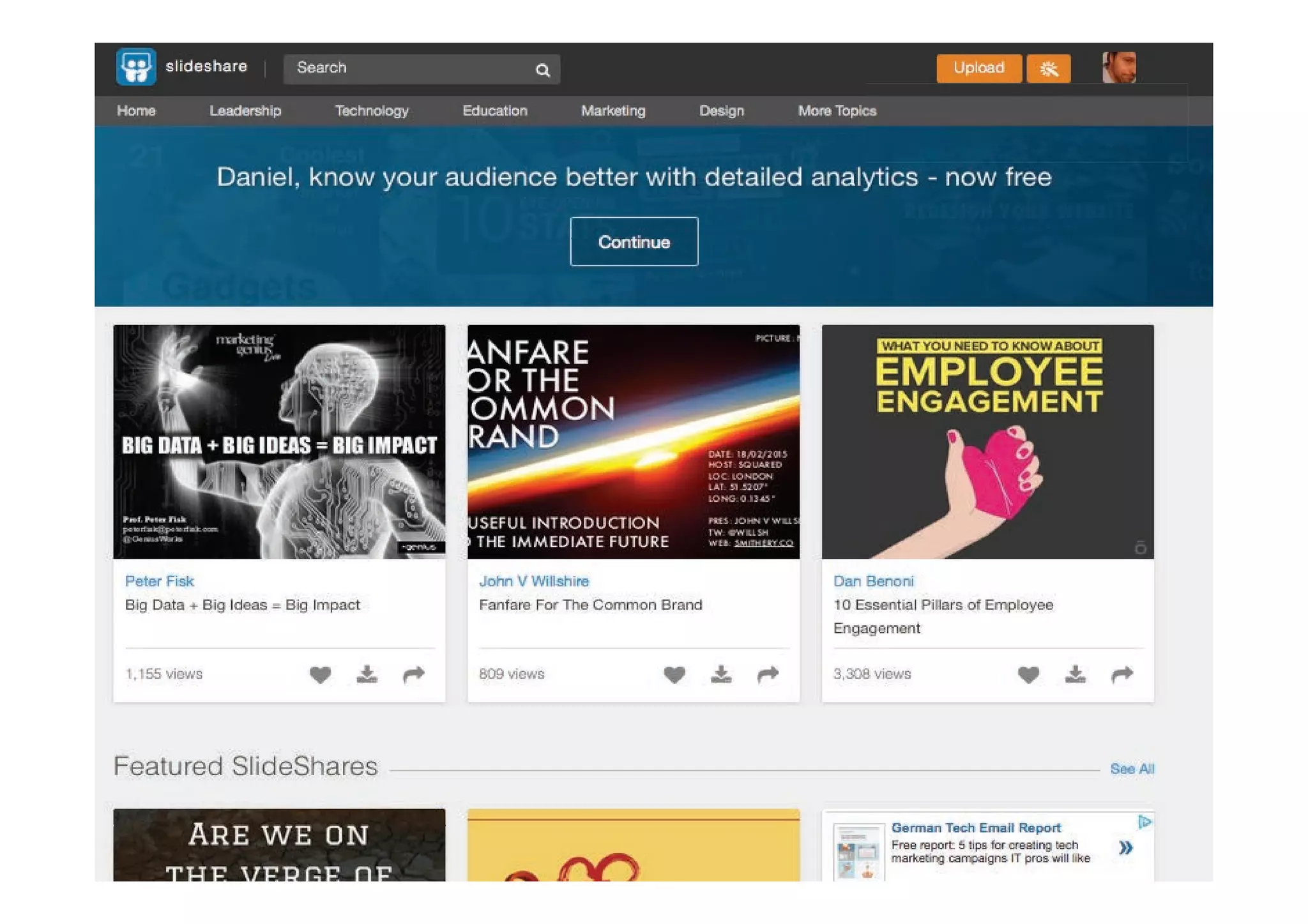Screen dimensions: 1308x924
Task: Download the Big Data + Big Ideas presentation
Action: [367, 674]
